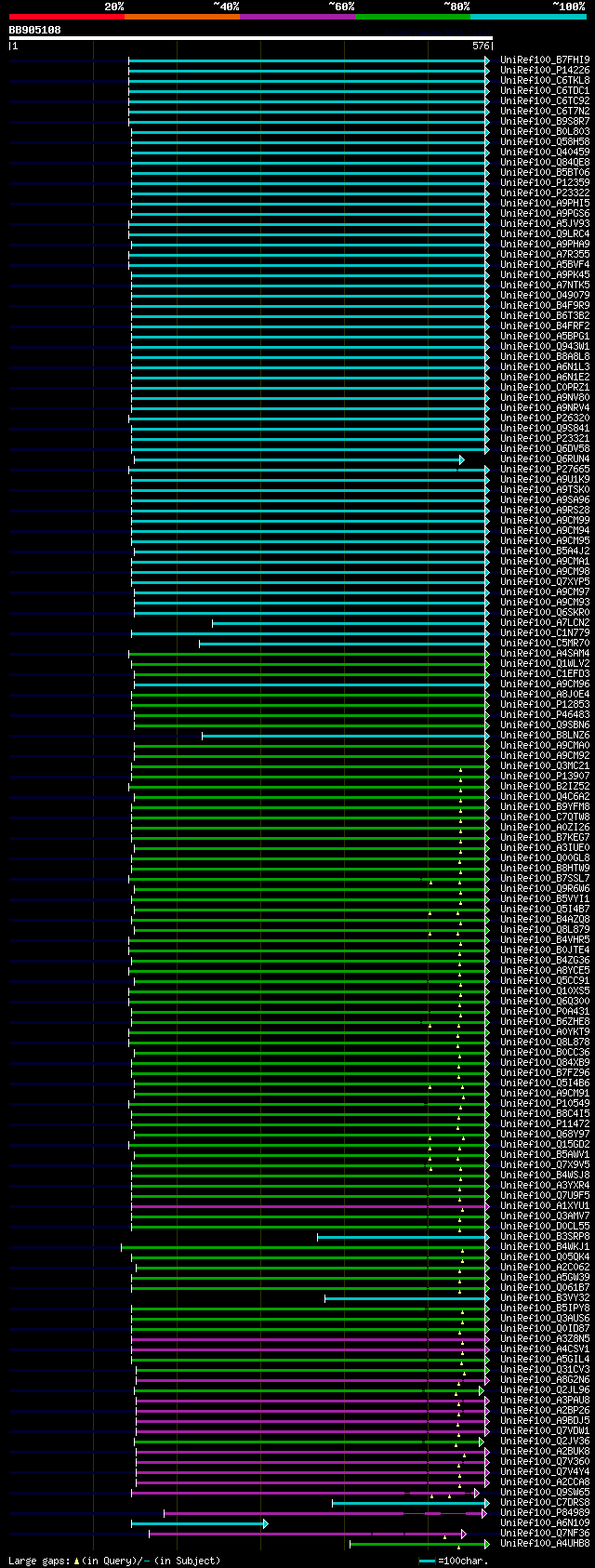
Task: Open hit UniRef100_B7FHI9
Action: pos(545,60)
